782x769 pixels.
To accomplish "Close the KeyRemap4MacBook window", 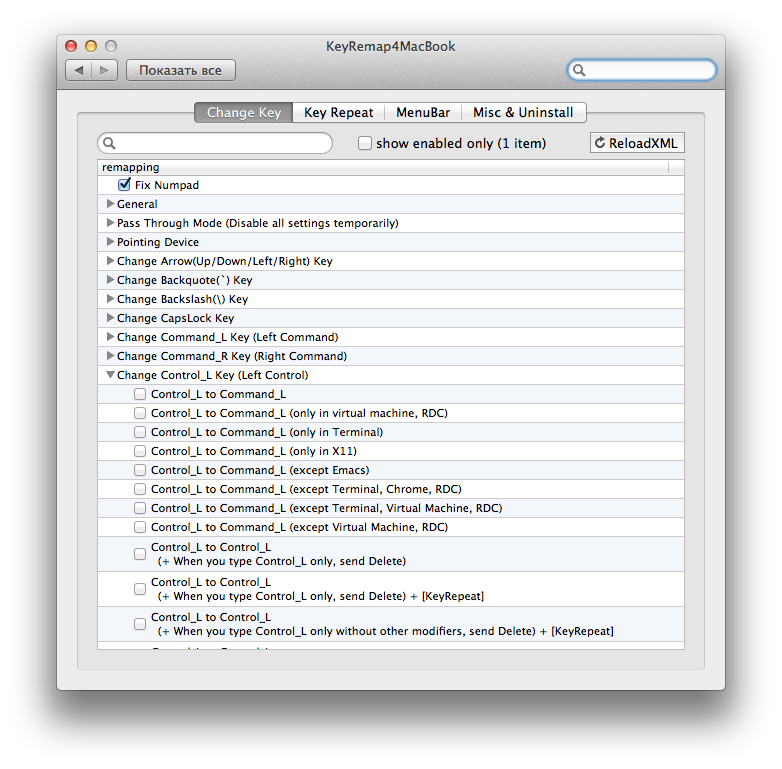I will 71,46.
